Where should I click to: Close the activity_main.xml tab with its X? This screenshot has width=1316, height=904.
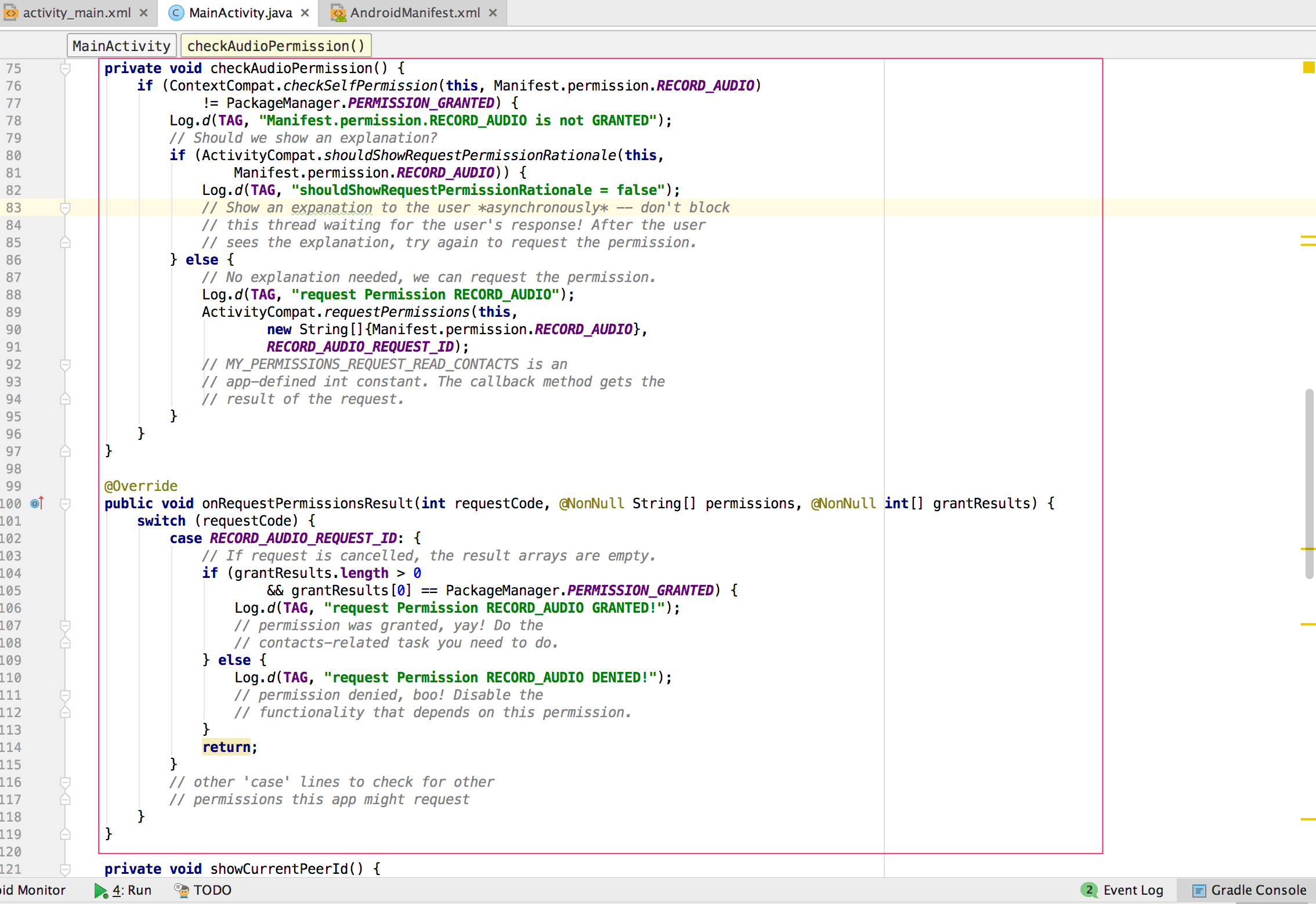pyautogui.click(x=143, y=12)
